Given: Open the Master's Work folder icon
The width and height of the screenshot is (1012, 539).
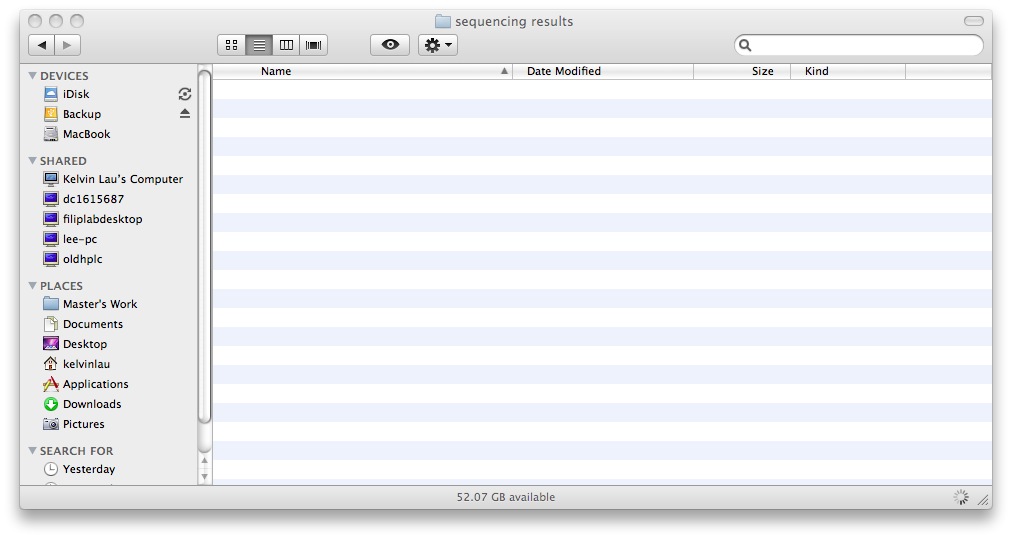Looking at the screenshot, I should [x=51, y=303].
